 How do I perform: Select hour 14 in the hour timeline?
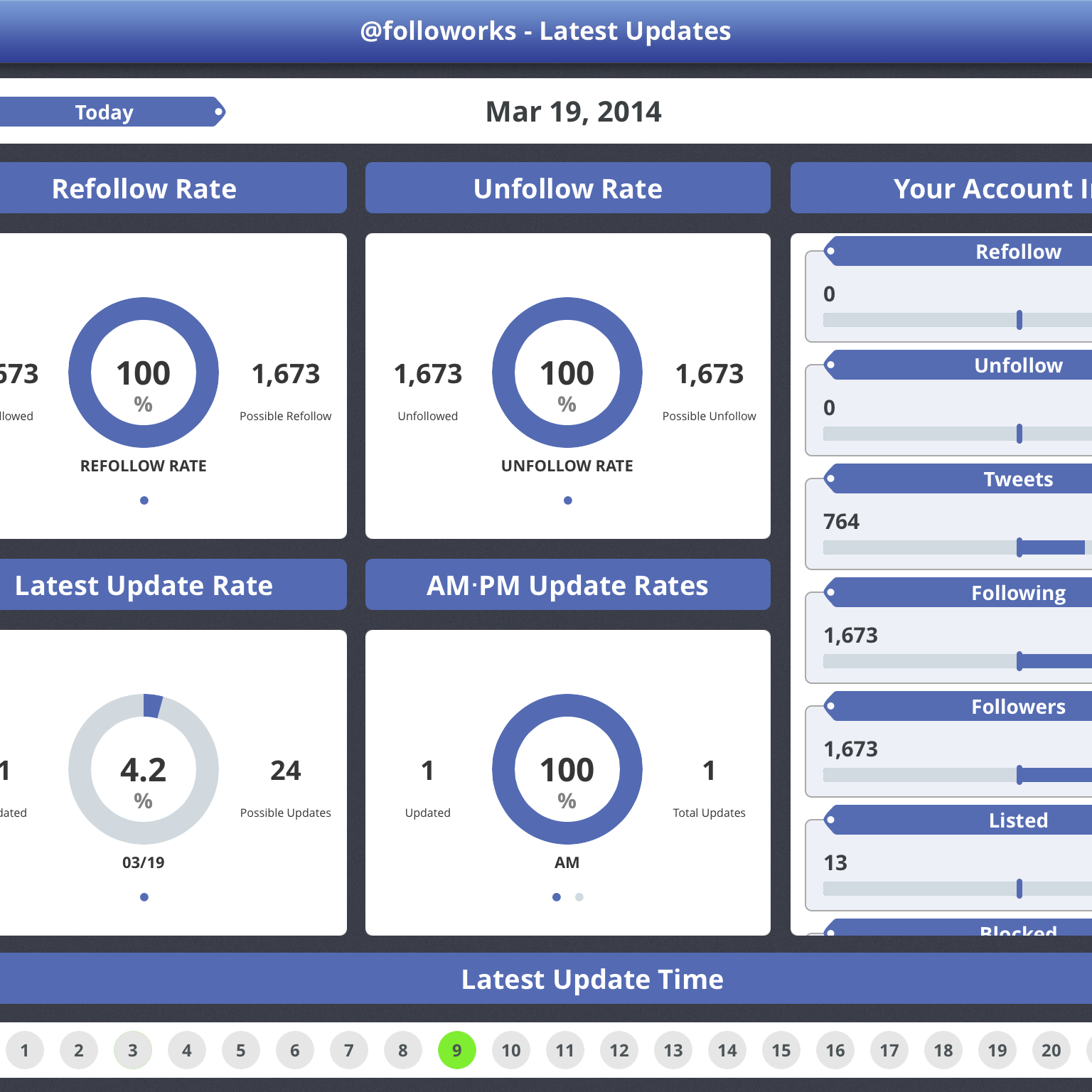pos(727,1050)
